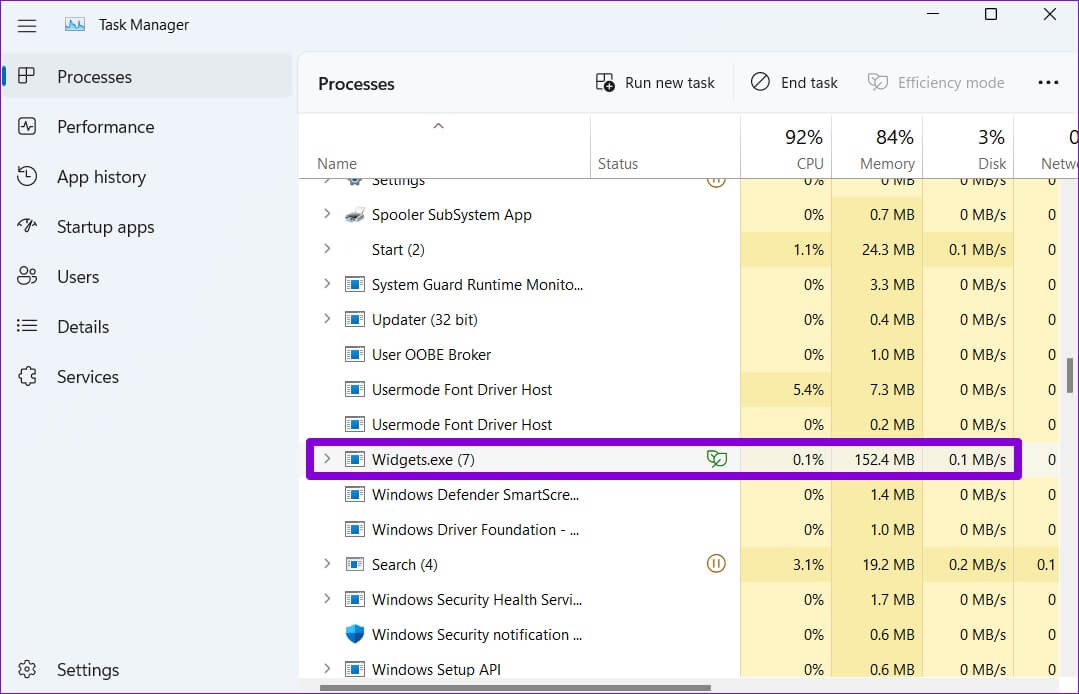Click Windows Security notification shield icon
The height and width of the screenshot is (694, 1079).
click(x=354, y=633)
